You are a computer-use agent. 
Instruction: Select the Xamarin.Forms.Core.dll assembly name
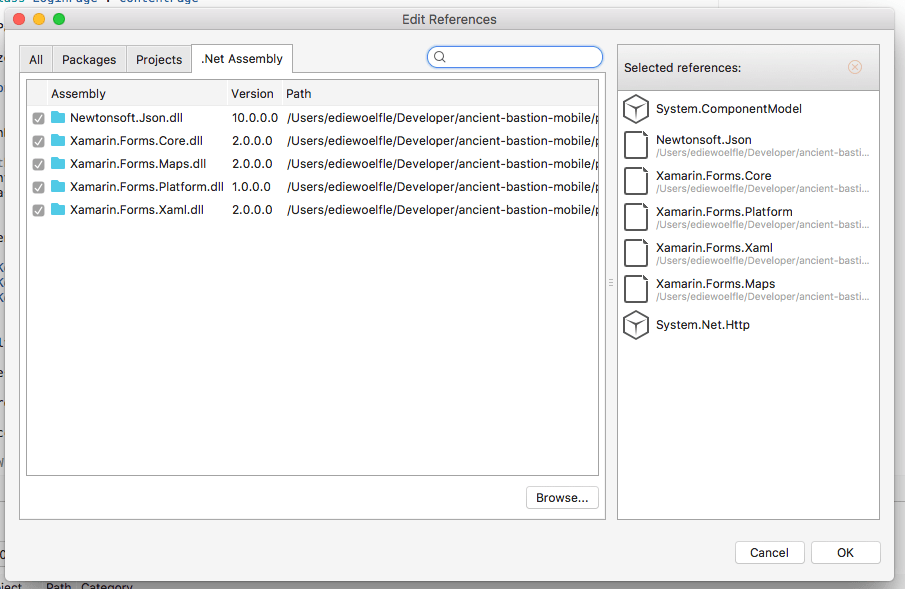click(x=136, y=141)
